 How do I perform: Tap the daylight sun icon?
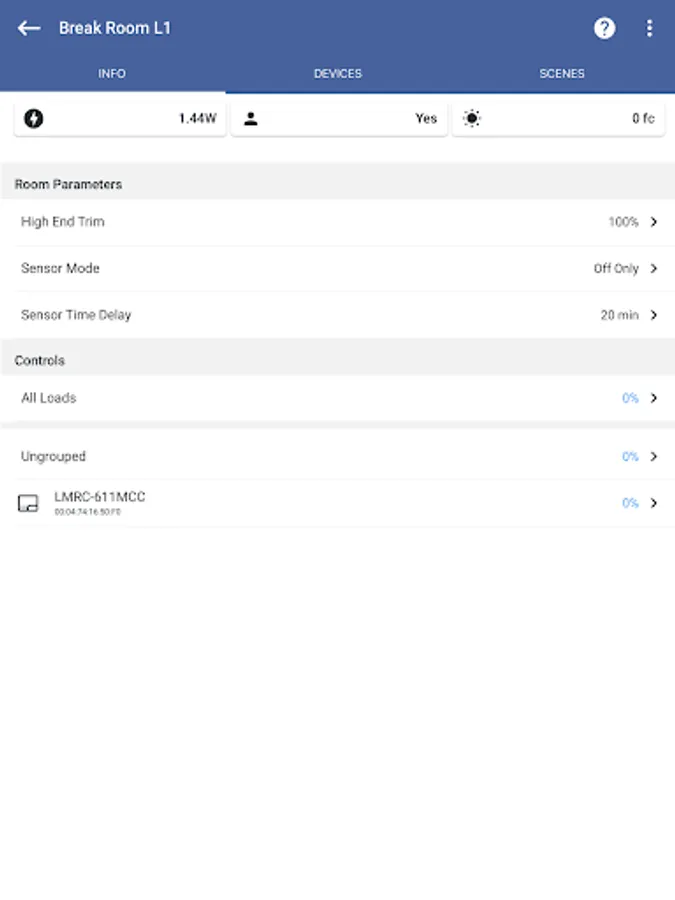[x=472, y=119]
